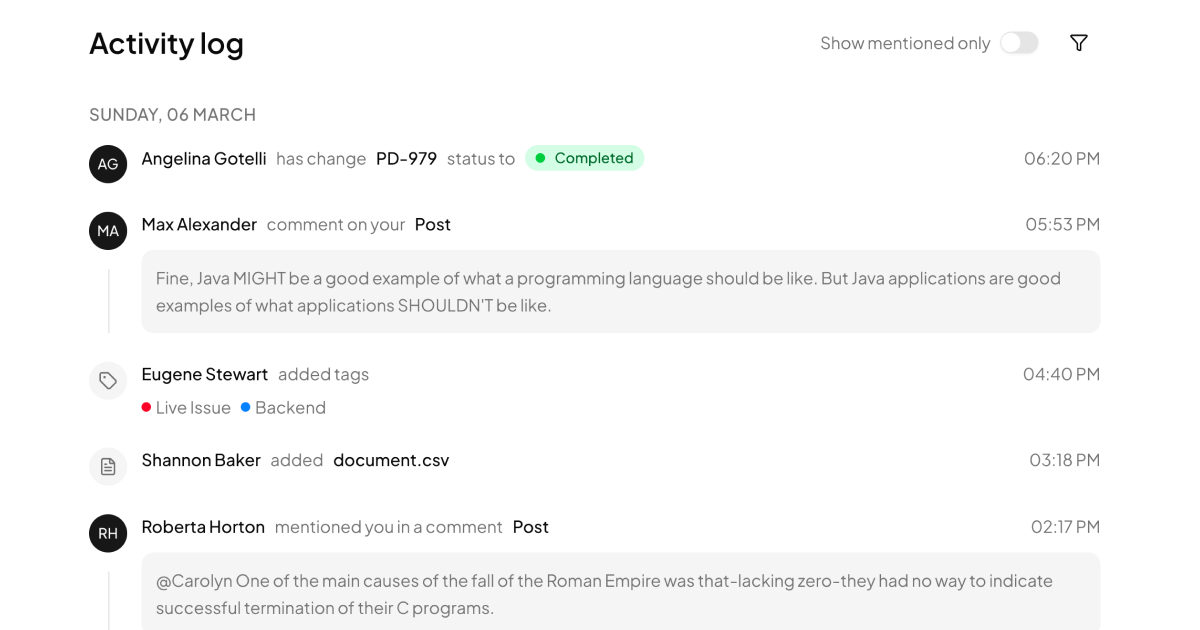Click the document icon beside Shannon Baker's entry

click(x=108, y=466)
